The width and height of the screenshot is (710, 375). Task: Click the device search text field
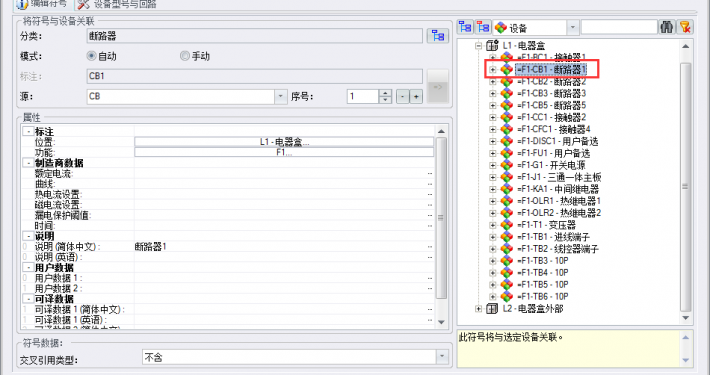(619, 27)
